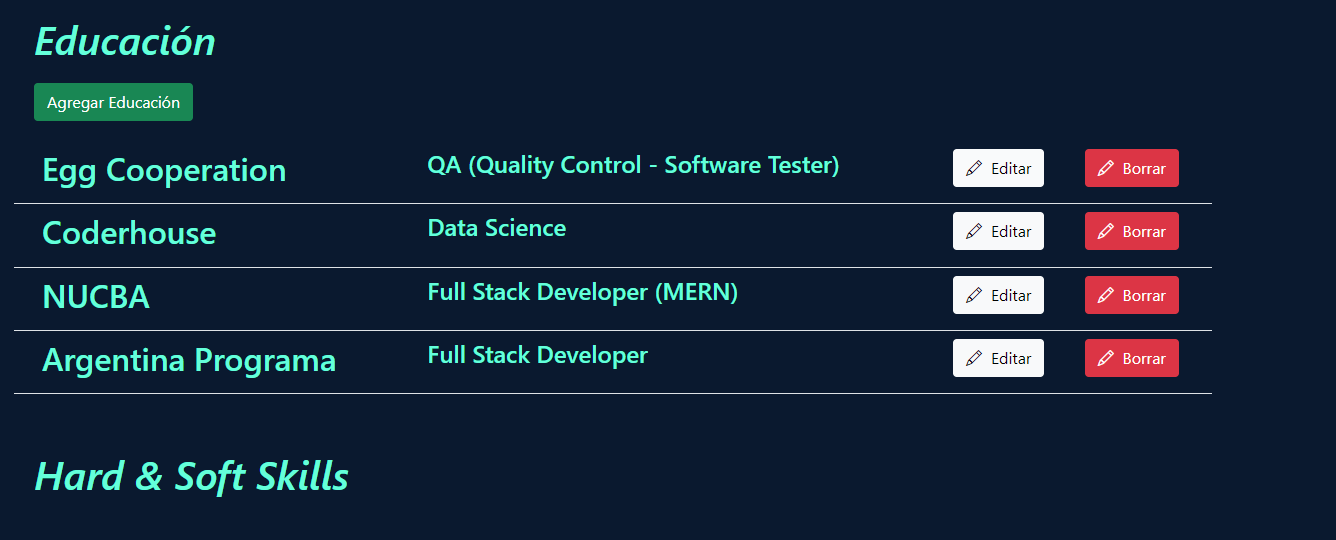Viewport: 1336px width, 540px height.
Task: Edit the Egg Cooperation education entry
Action: 998,168
